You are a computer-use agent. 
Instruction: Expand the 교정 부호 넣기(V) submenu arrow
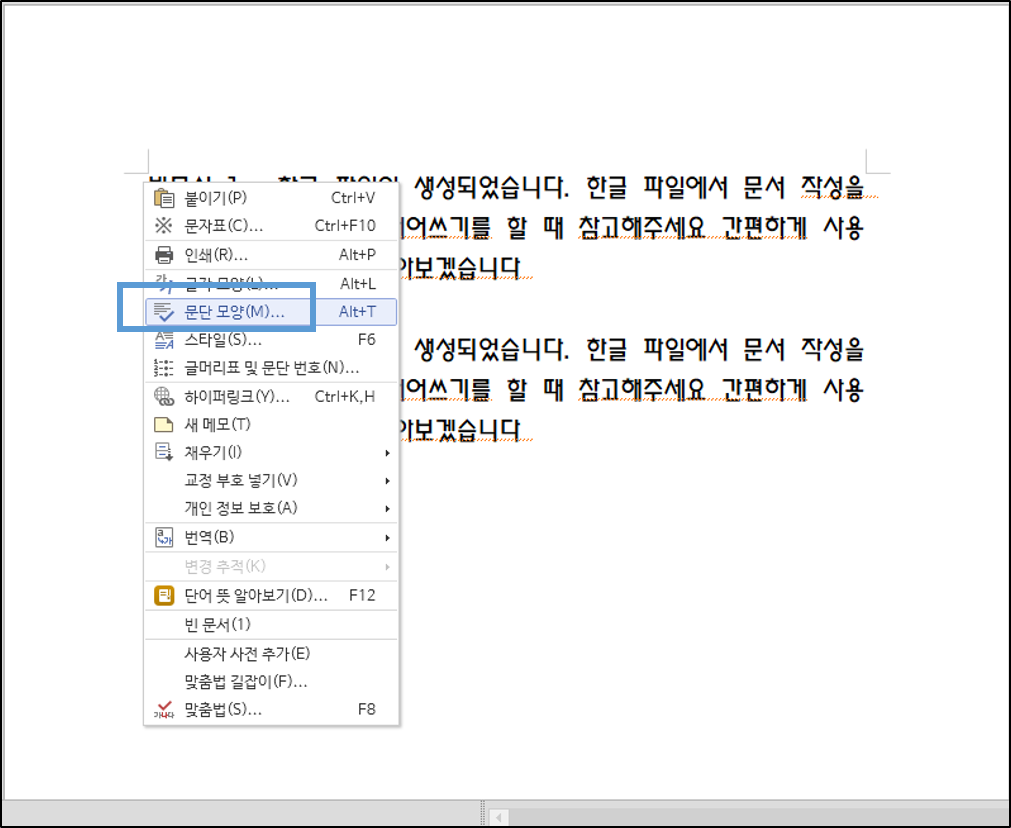(388, 480)
